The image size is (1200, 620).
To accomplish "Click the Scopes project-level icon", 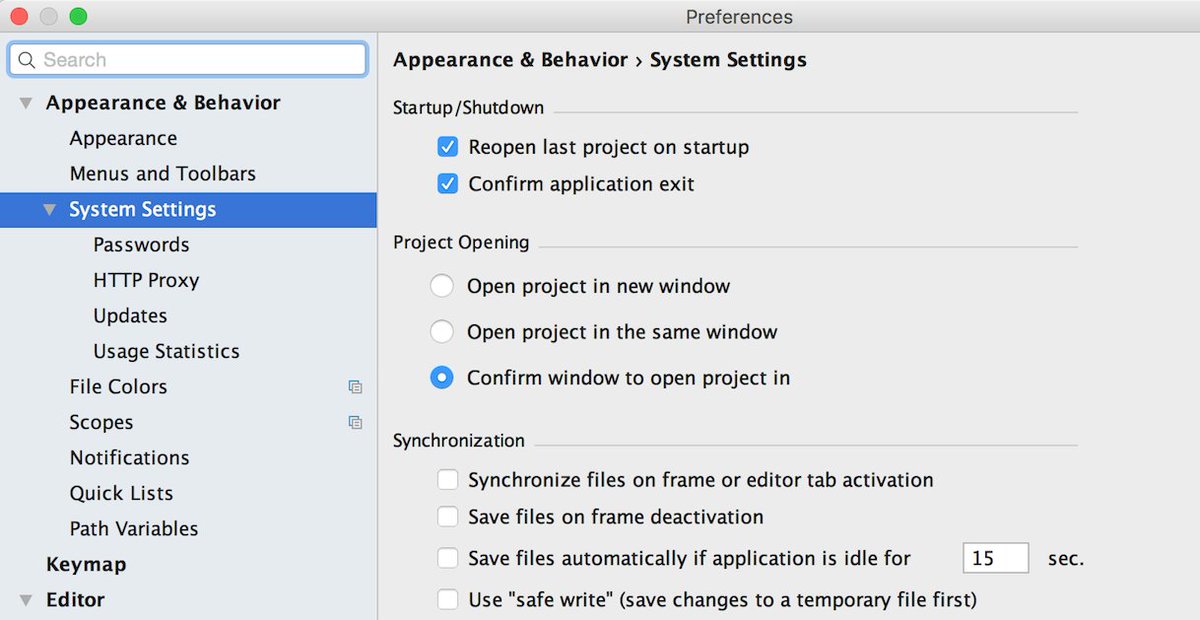I will (355, 423).
